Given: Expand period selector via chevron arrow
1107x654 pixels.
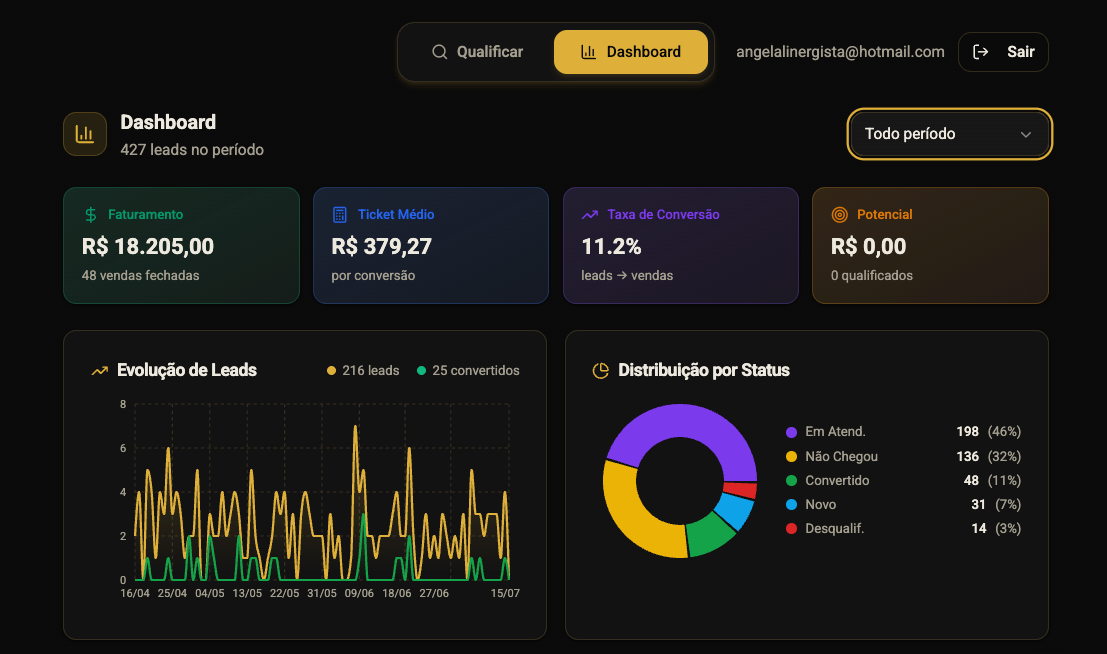Looking at the screenshot, I should 1026,134.
